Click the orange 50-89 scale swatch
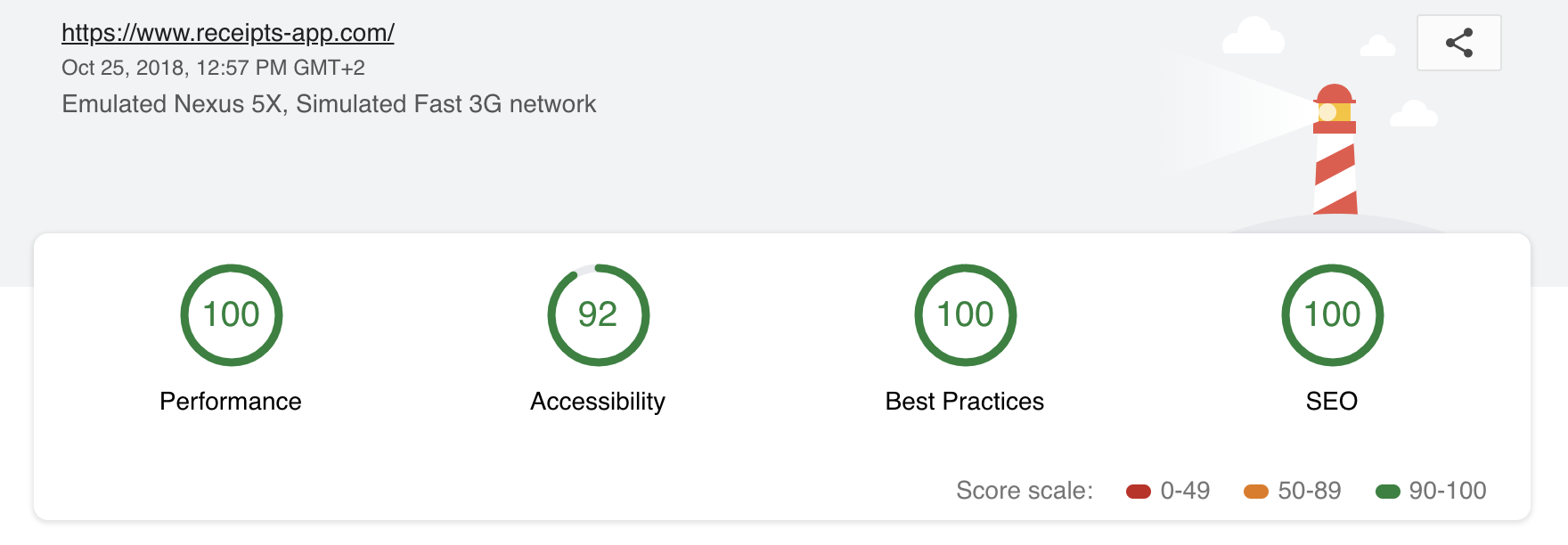Image resolution: width=1568 pixels, height=545 pixels. (x=1255, y=492)
